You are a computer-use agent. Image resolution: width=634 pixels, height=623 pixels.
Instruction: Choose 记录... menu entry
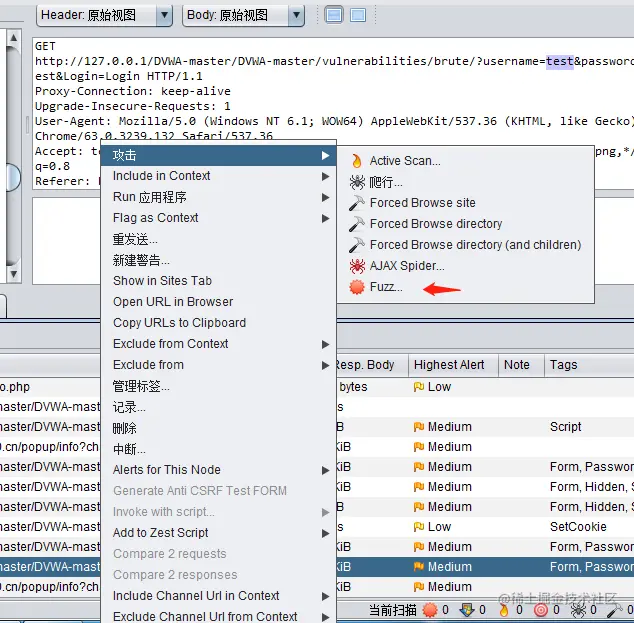[x=218, y=407]
